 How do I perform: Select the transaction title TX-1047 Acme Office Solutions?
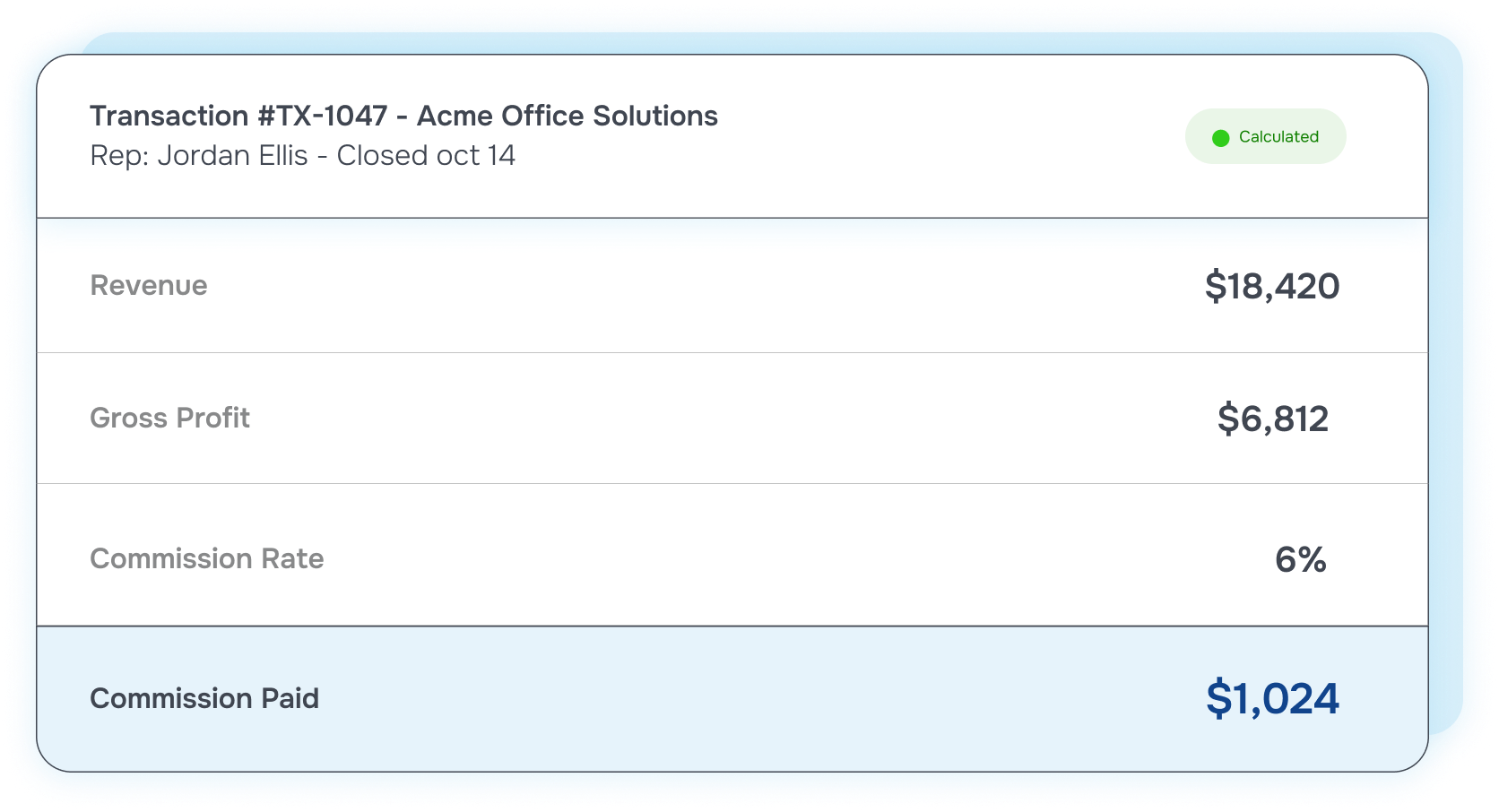click(x=403, y=116)
